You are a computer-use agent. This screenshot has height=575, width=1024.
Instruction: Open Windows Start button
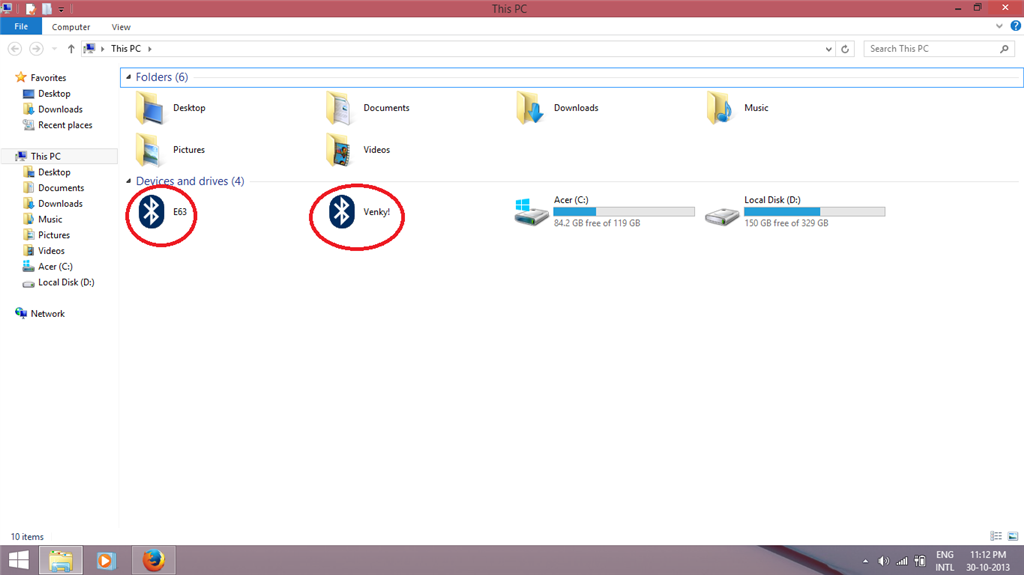(x=19, y=560)
